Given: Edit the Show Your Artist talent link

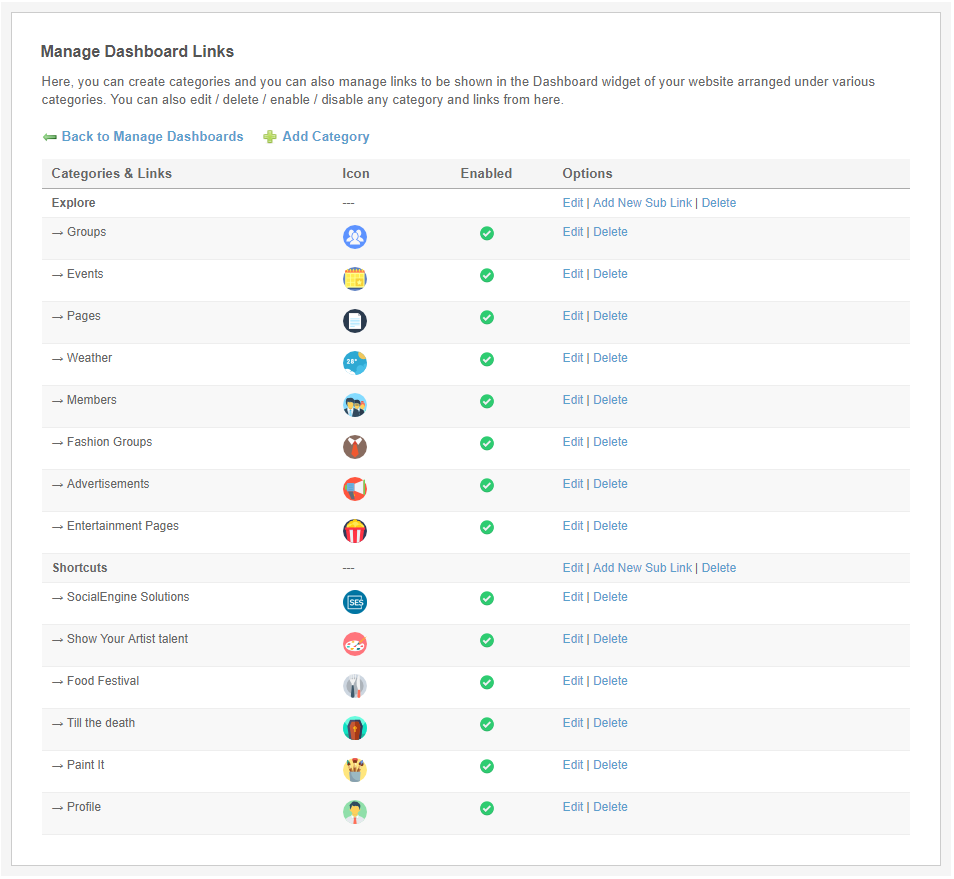Looking at the screenshot, I should point(572,639).
